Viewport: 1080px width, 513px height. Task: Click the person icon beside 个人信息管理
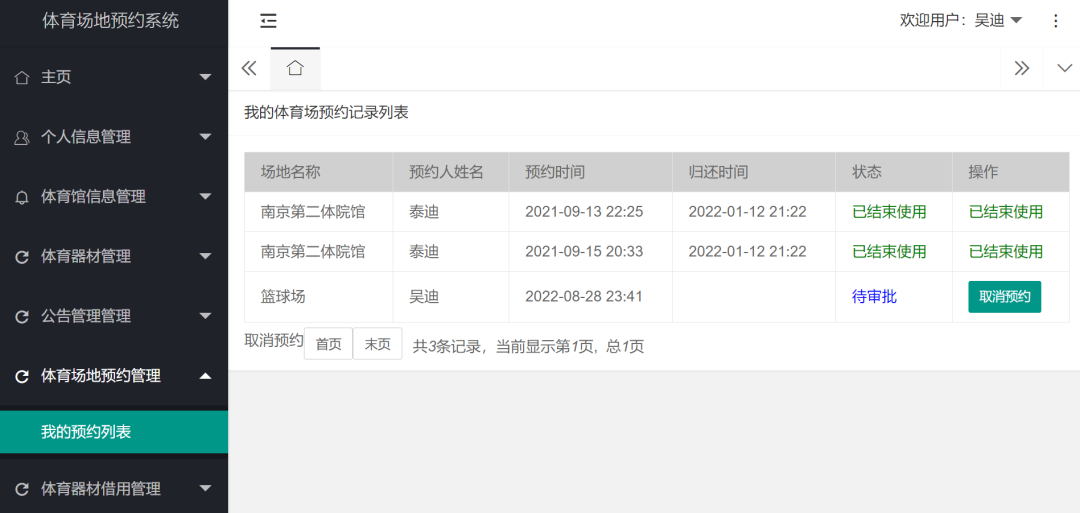(22, 137)
